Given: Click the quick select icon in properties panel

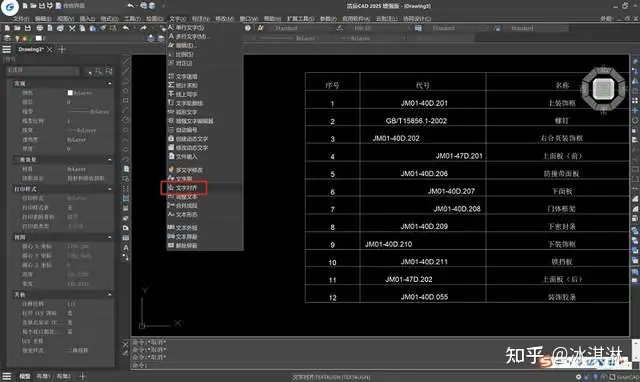Looking at the screenshot, I should 109,71.
